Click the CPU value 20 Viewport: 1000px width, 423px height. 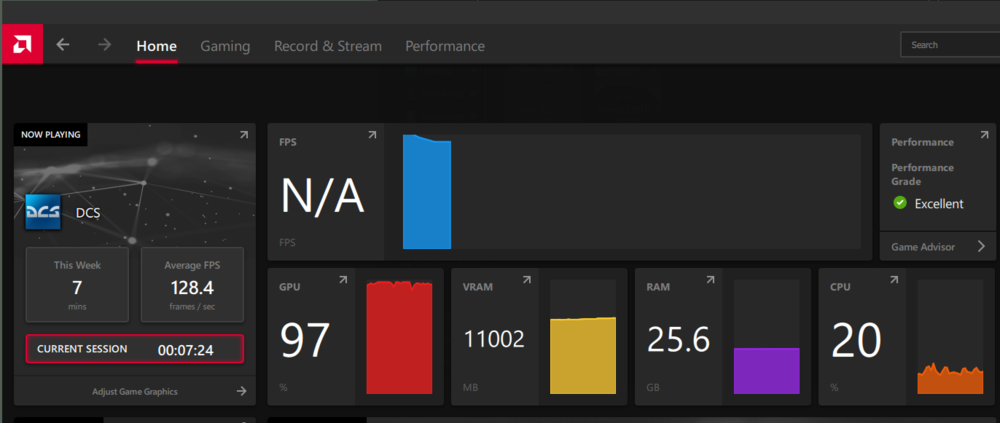pos(857,339)
